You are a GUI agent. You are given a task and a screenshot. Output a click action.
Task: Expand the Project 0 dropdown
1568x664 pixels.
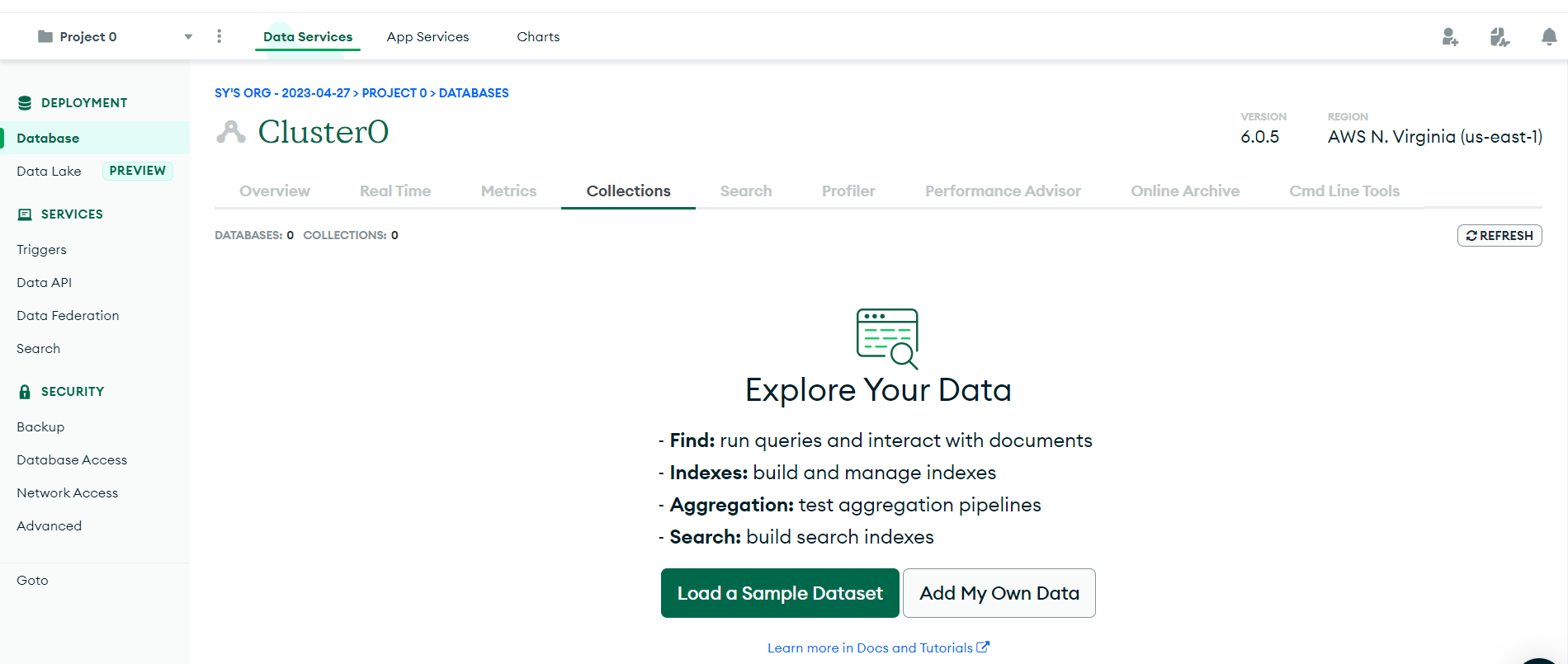pyautogui.click(x=188, y=36)
